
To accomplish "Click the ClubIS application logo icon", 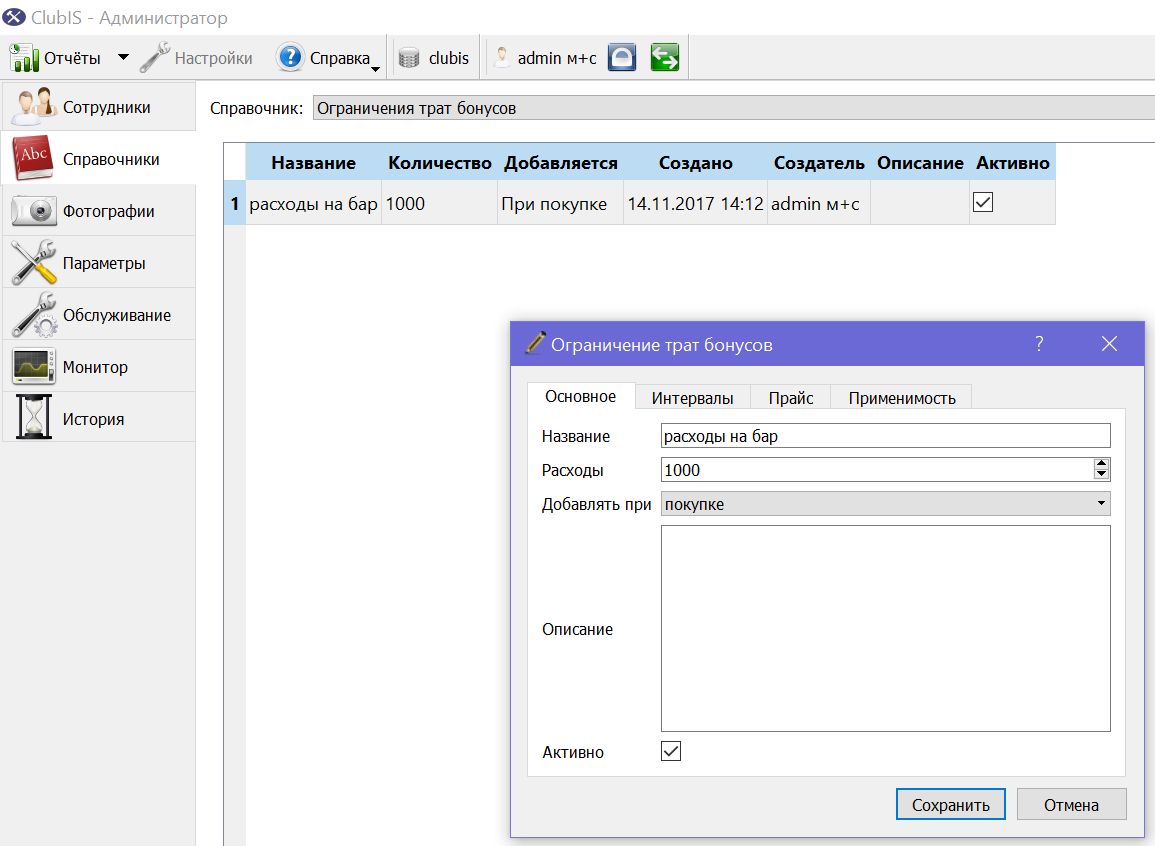I will pos(14,17).
